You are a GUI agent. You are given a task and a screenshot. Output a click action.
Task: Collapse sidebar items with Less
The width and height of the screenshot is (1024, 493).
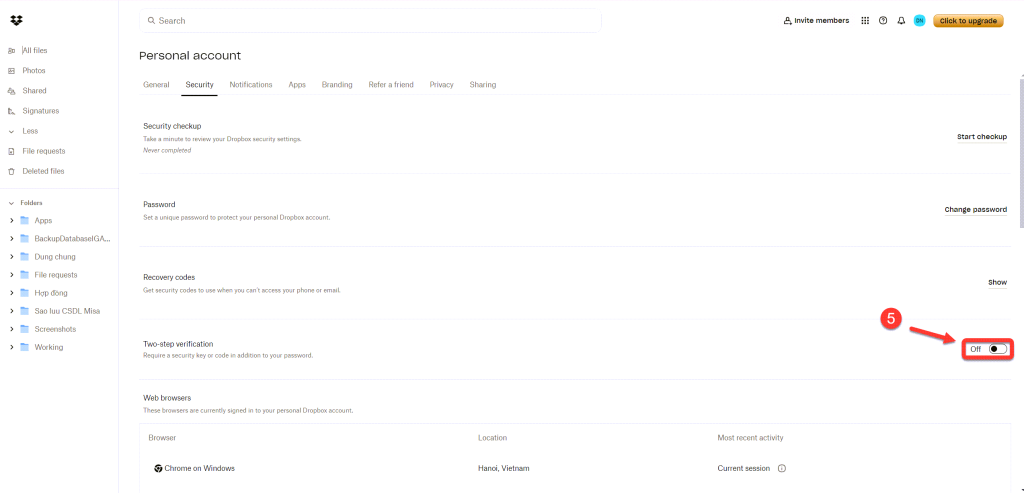(x=30, y=131)
